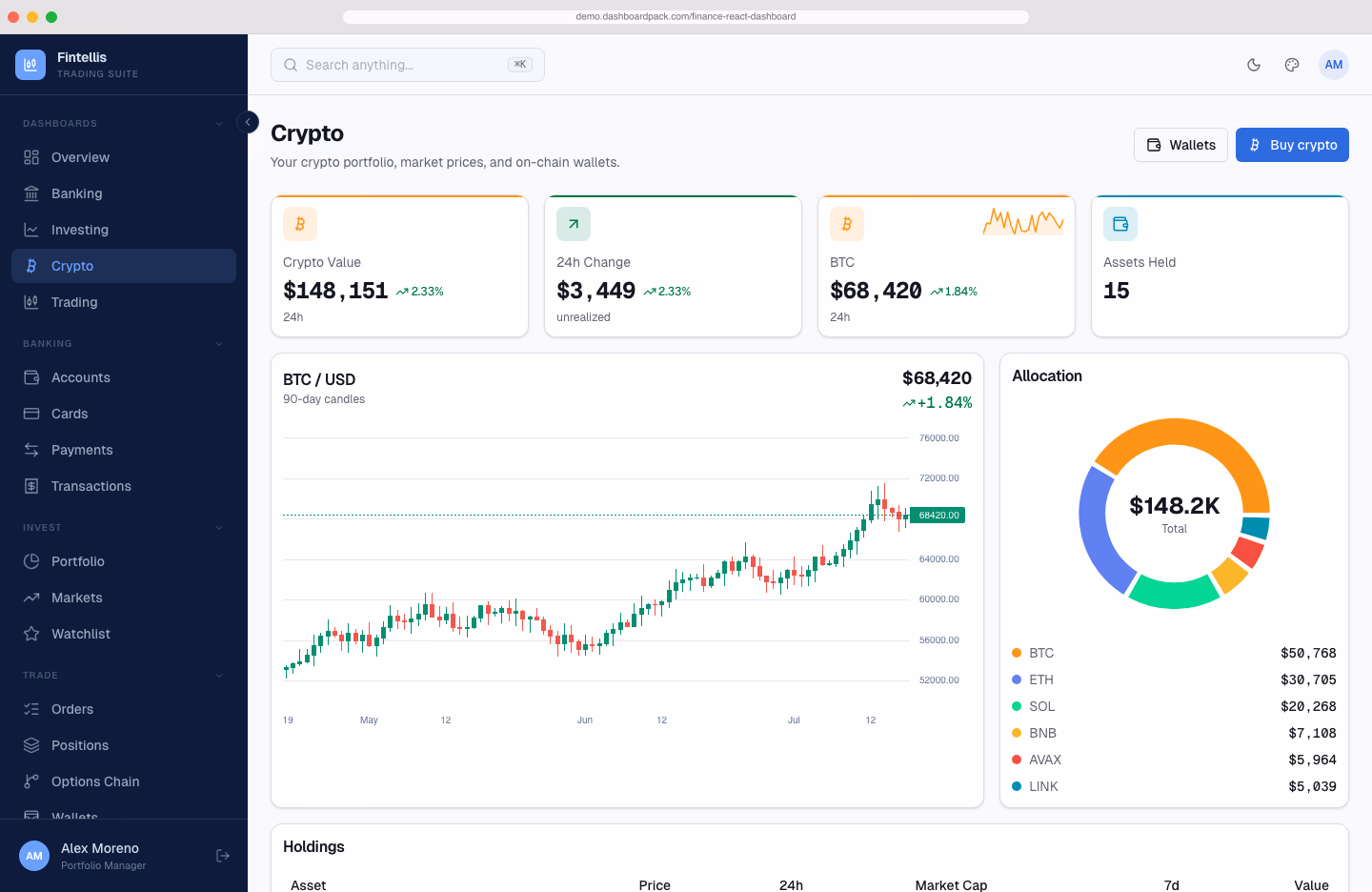
Task: Click the Alex Moreno name in the sidebar
Action: (x=100, y=848)
